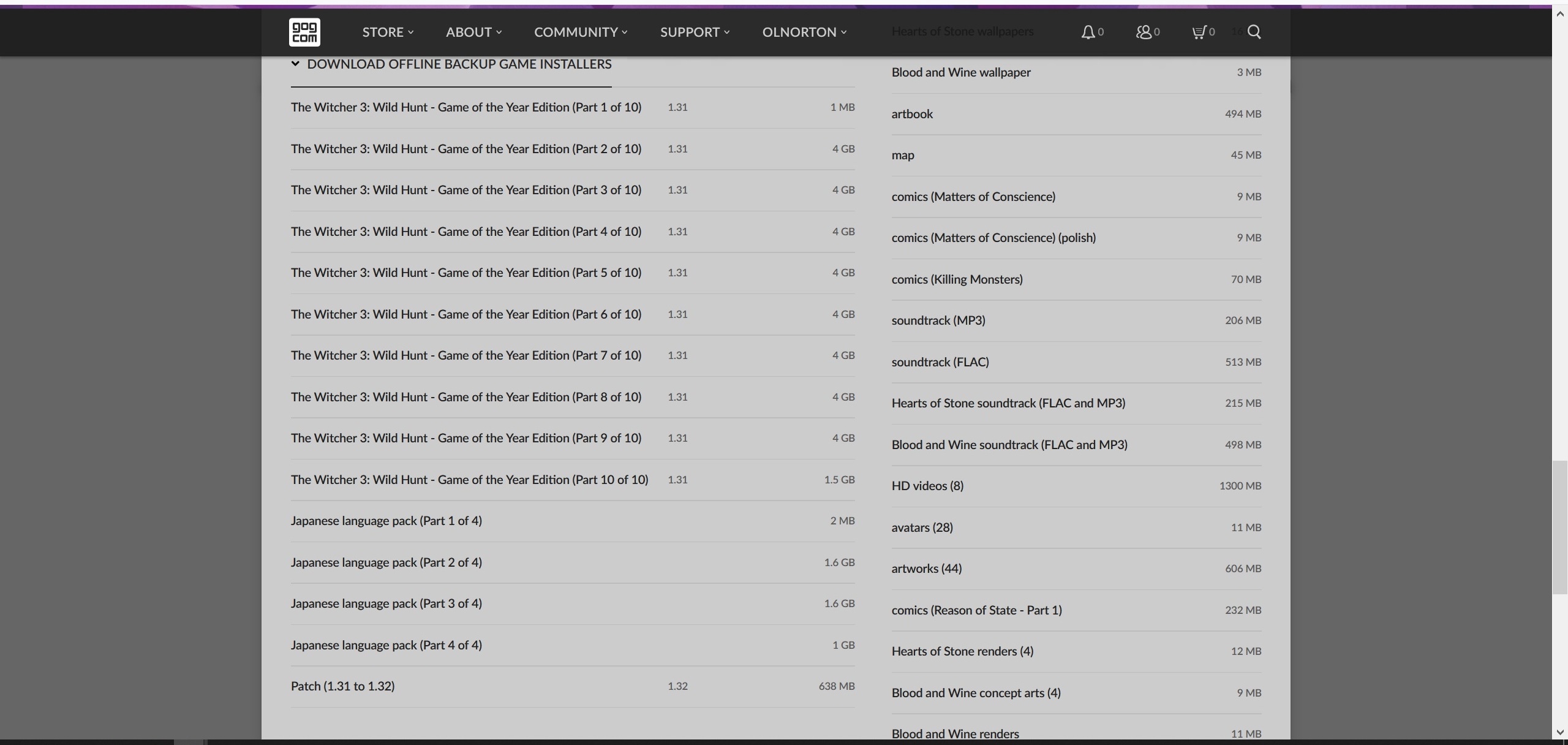Click version 1.32 beside the Patch row
1568x745 pixels.
coord(677,686)
